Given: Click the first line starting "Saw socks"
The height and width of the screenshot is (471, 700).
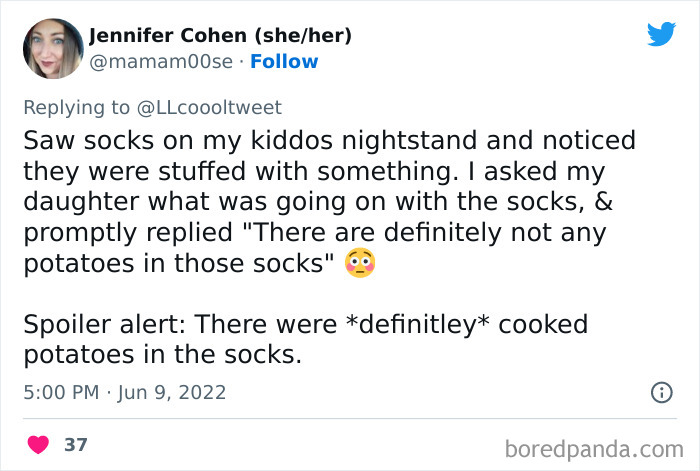Looking at the screenshot, I should point(329,140).
